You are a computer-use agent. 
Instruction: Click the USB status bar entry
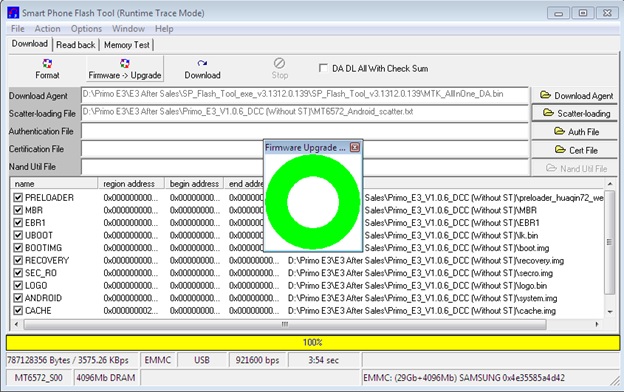pyautogui.click(x=202, y=360)
